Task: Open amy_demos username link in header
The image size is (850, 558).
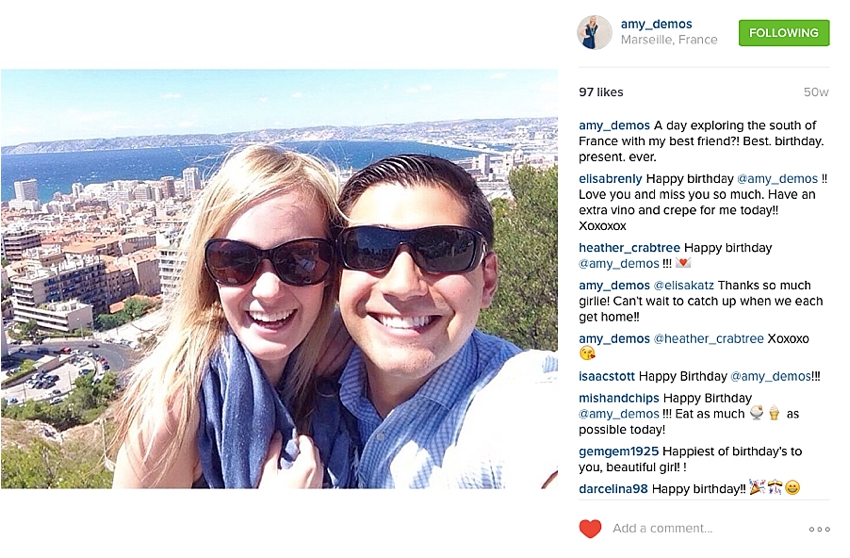Action: coord(656,24)
